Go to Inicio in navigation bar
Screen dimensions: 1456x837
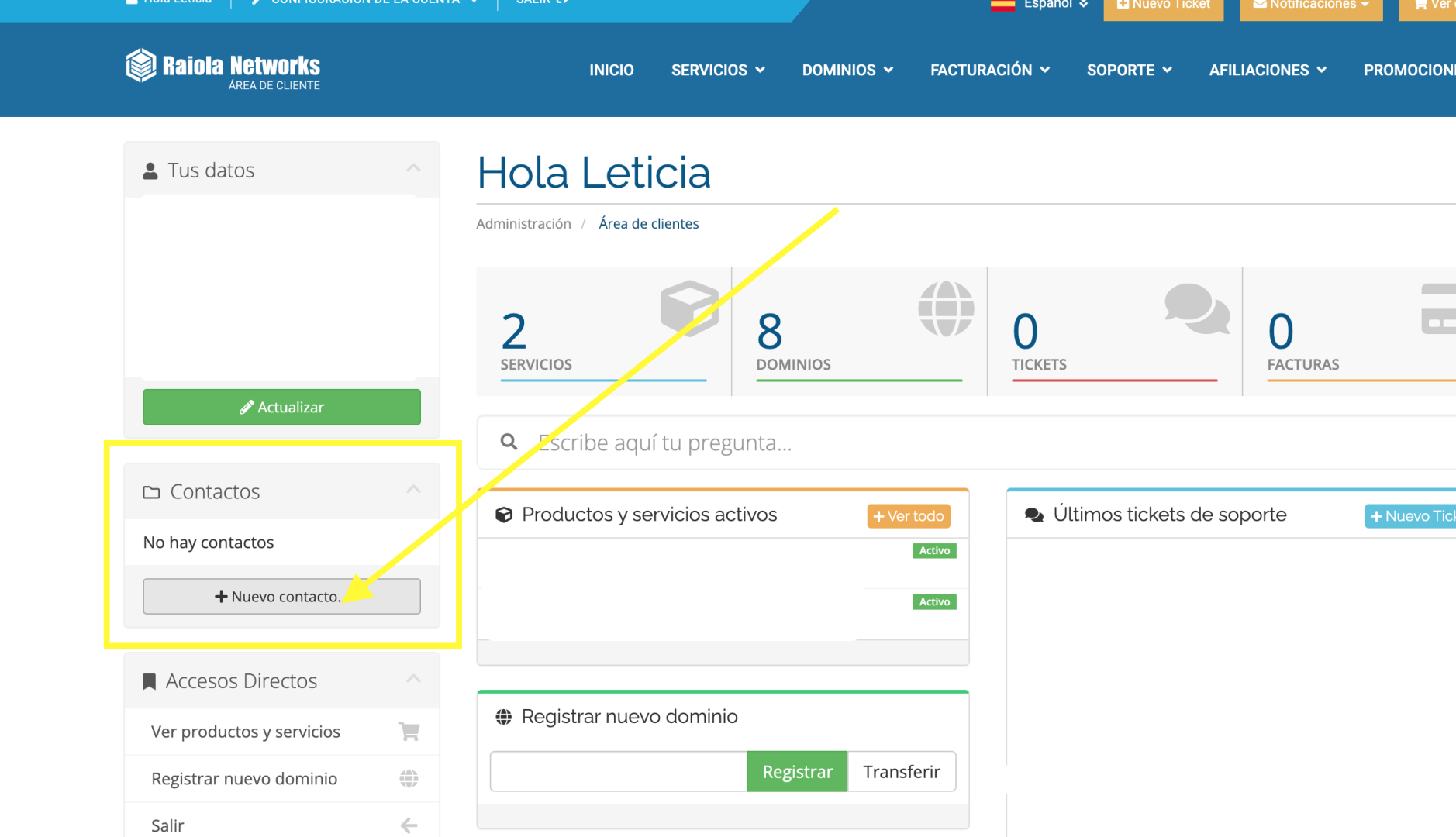[611, 70]
